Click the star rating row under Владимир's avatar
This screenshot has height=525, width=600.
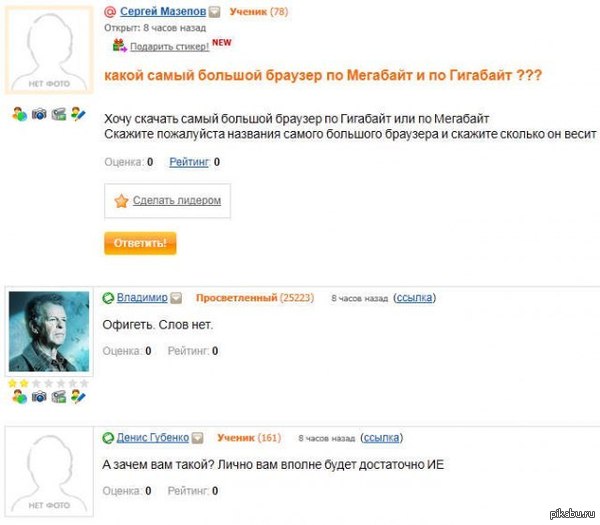(49, 382)
